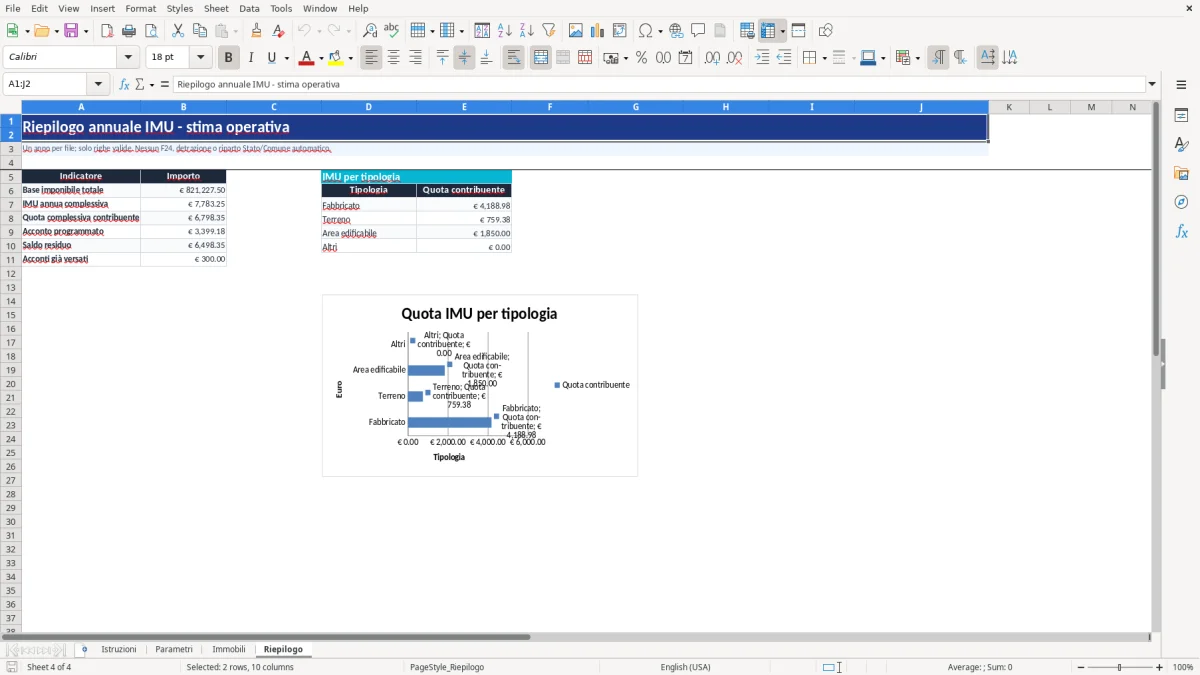Image resolution: width=1200 pixels, height=675 pixels.
Task: Open Find and Replace
Action: click(x=370, y=31)
